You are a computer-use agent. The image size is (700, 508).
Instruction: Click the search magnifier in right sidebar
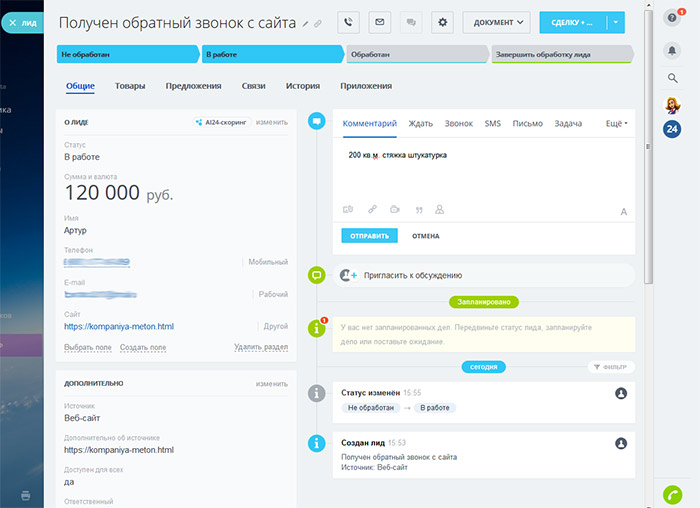(672, 78)
